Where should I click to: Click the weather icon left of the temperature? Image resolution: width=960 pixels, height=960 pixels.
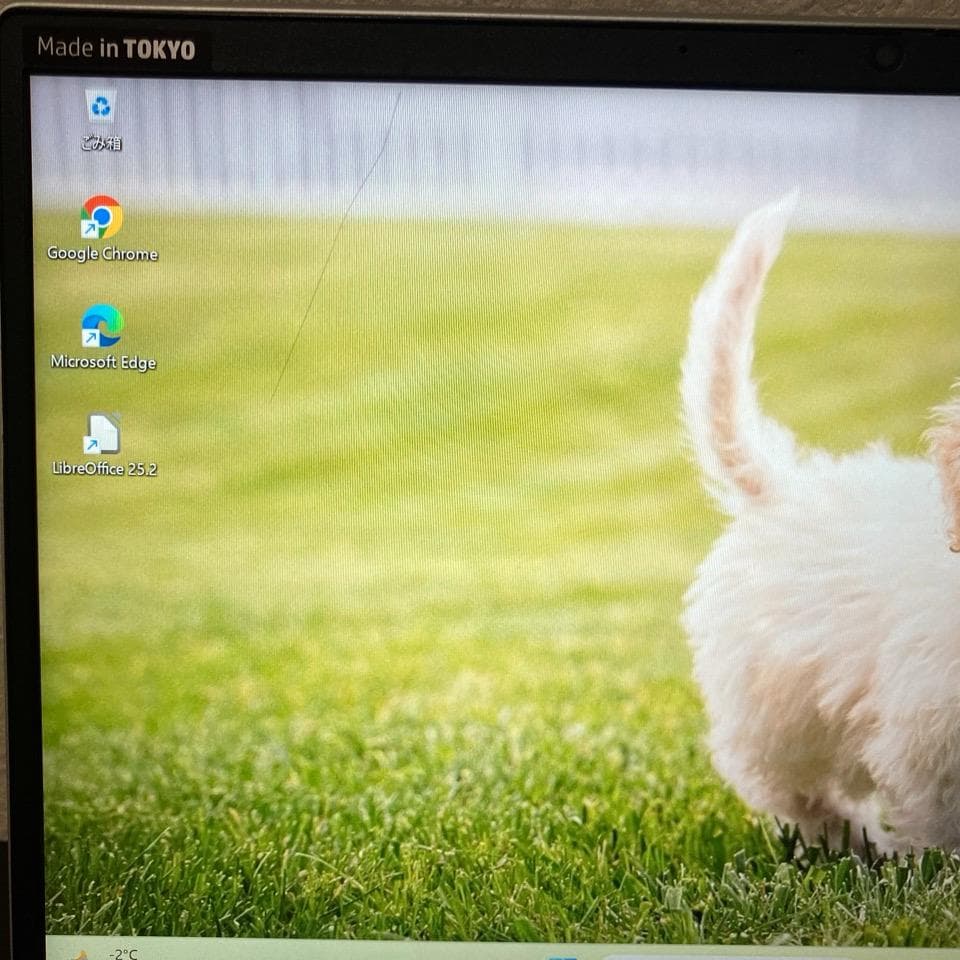80,955
